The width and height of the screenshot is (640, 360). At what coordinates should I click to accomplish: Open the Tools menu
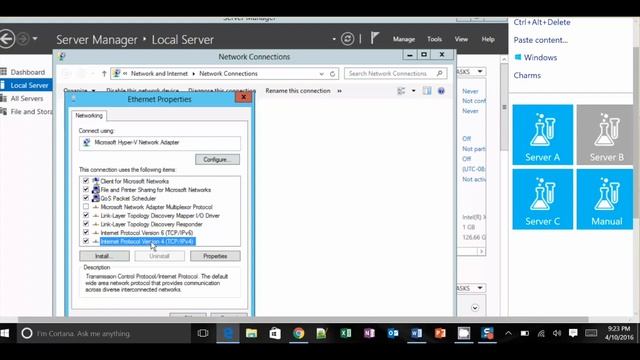[x=434, y=39]
